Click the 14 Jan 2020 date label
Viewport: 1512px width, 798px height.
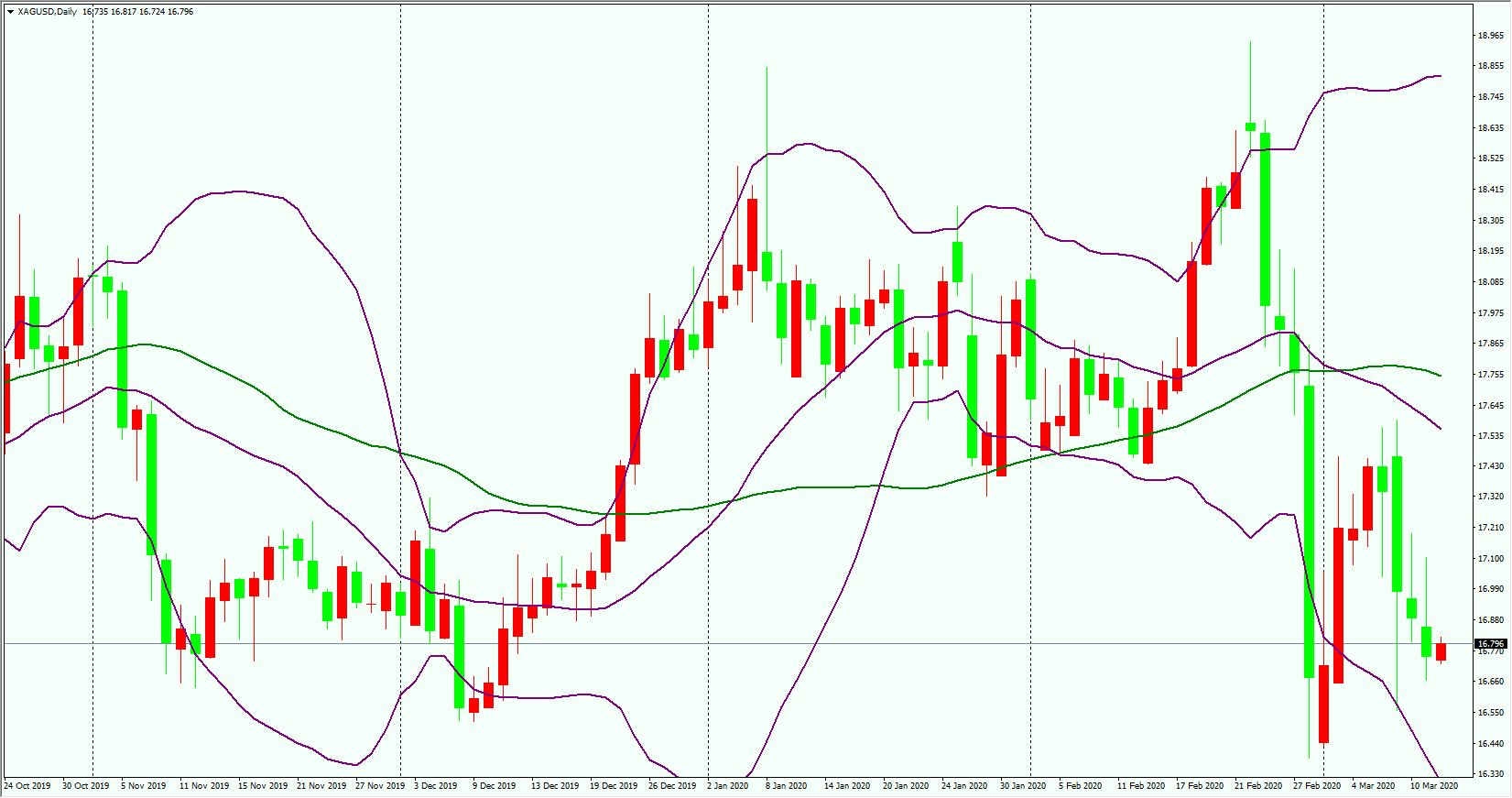847,786
